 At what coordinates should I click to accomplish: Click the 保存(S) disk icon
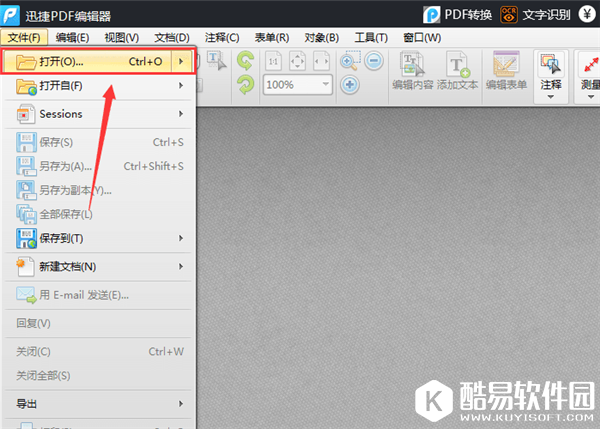click(26, 142)
